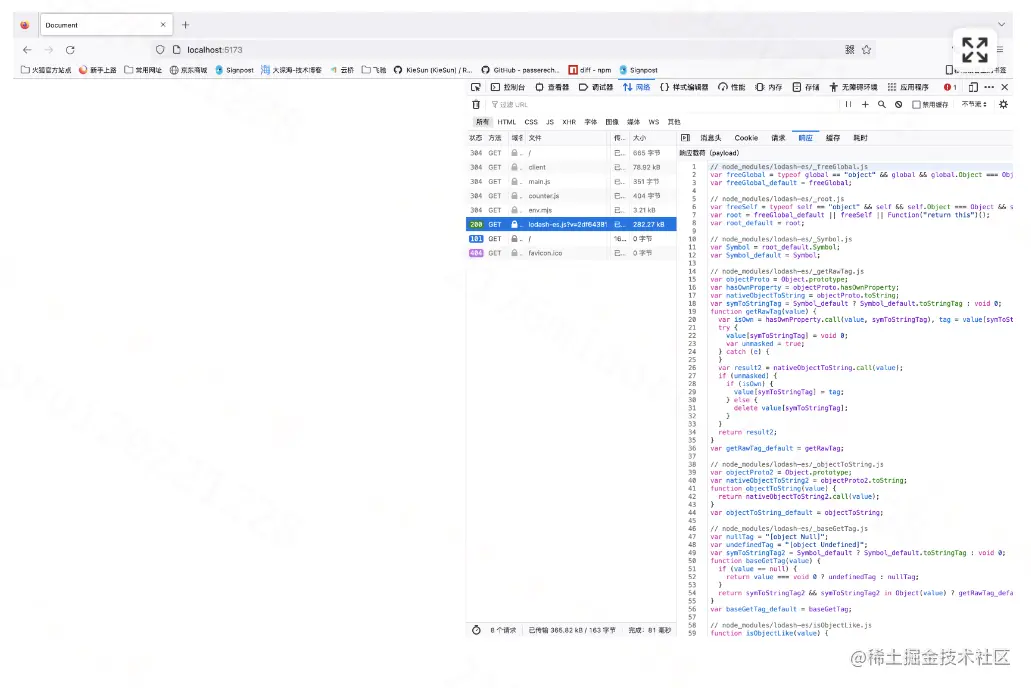Select the 网络 network panel
The height and width of the screenshot is (688, 1031).
point(636,87)
